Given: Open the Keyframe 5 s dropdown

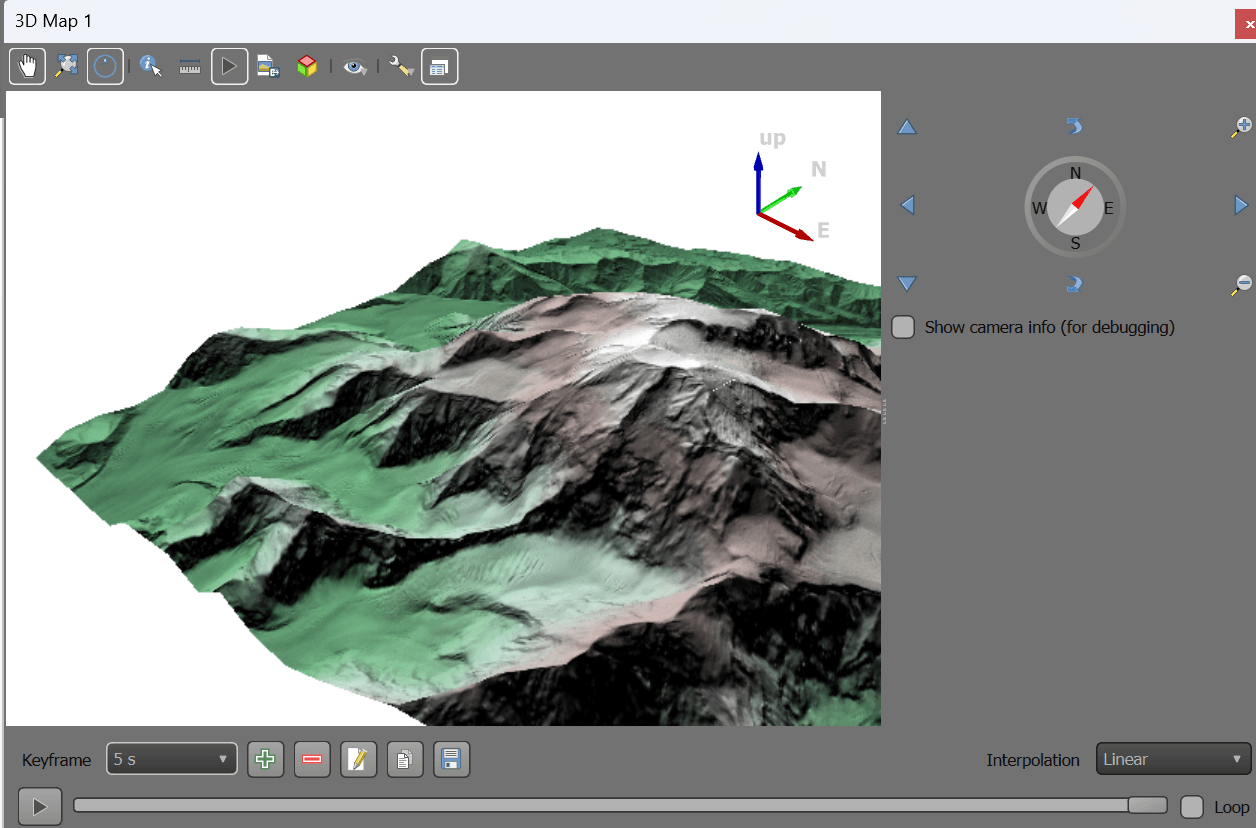Looking at the screenshot, I should (x=171, y=760).
